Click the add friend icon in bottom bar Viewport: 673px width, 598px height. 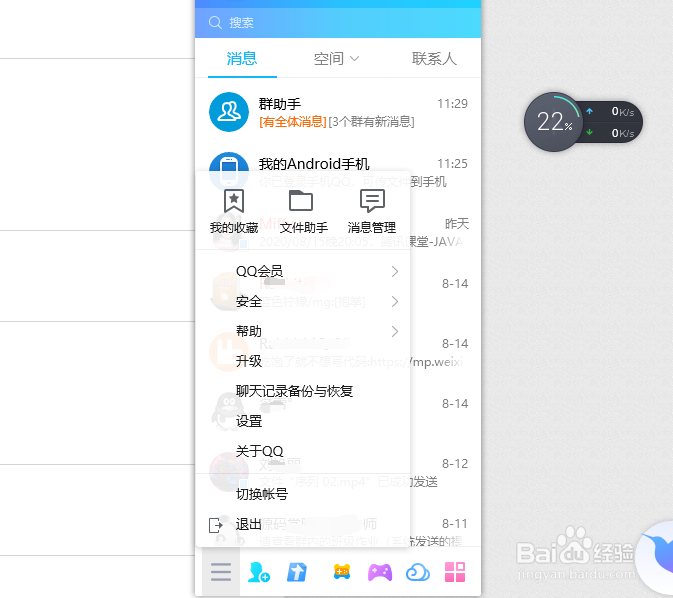coord(259,572)
